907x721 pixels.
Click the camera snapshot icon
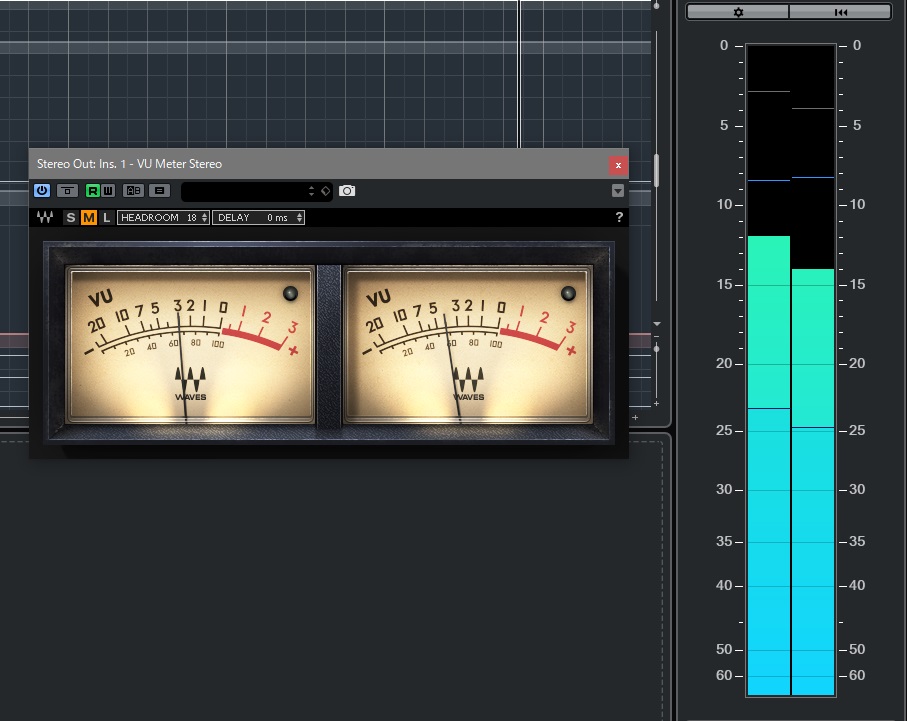347,190
